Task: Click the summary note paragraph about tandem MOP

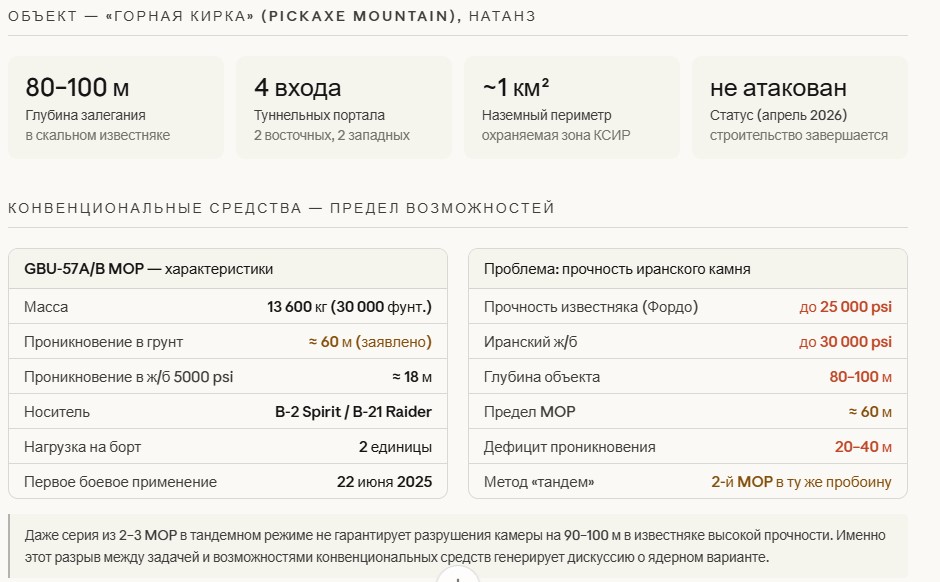Action: [457, 546]
